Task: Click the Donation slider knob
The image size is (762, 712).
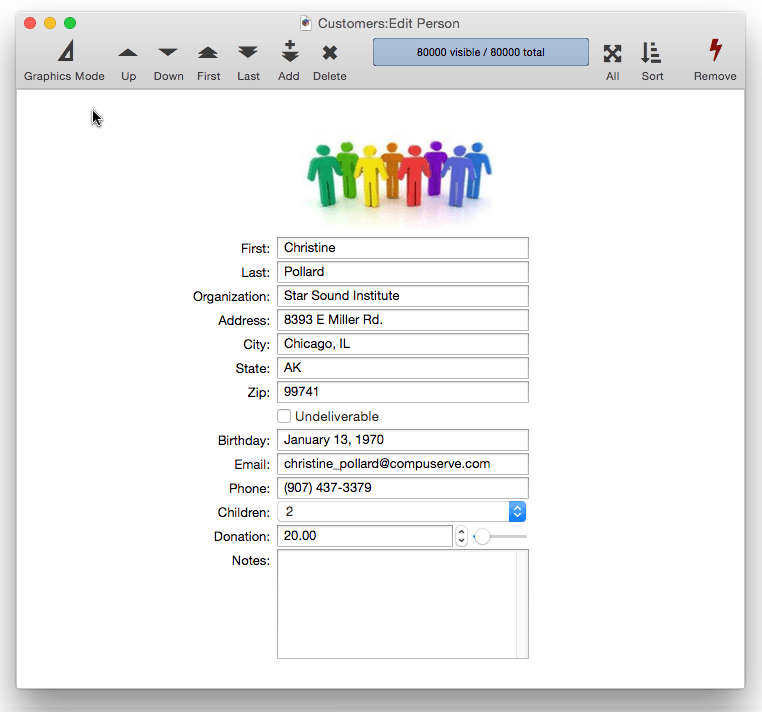Action: pyautogui.click(x=482, y=537)
